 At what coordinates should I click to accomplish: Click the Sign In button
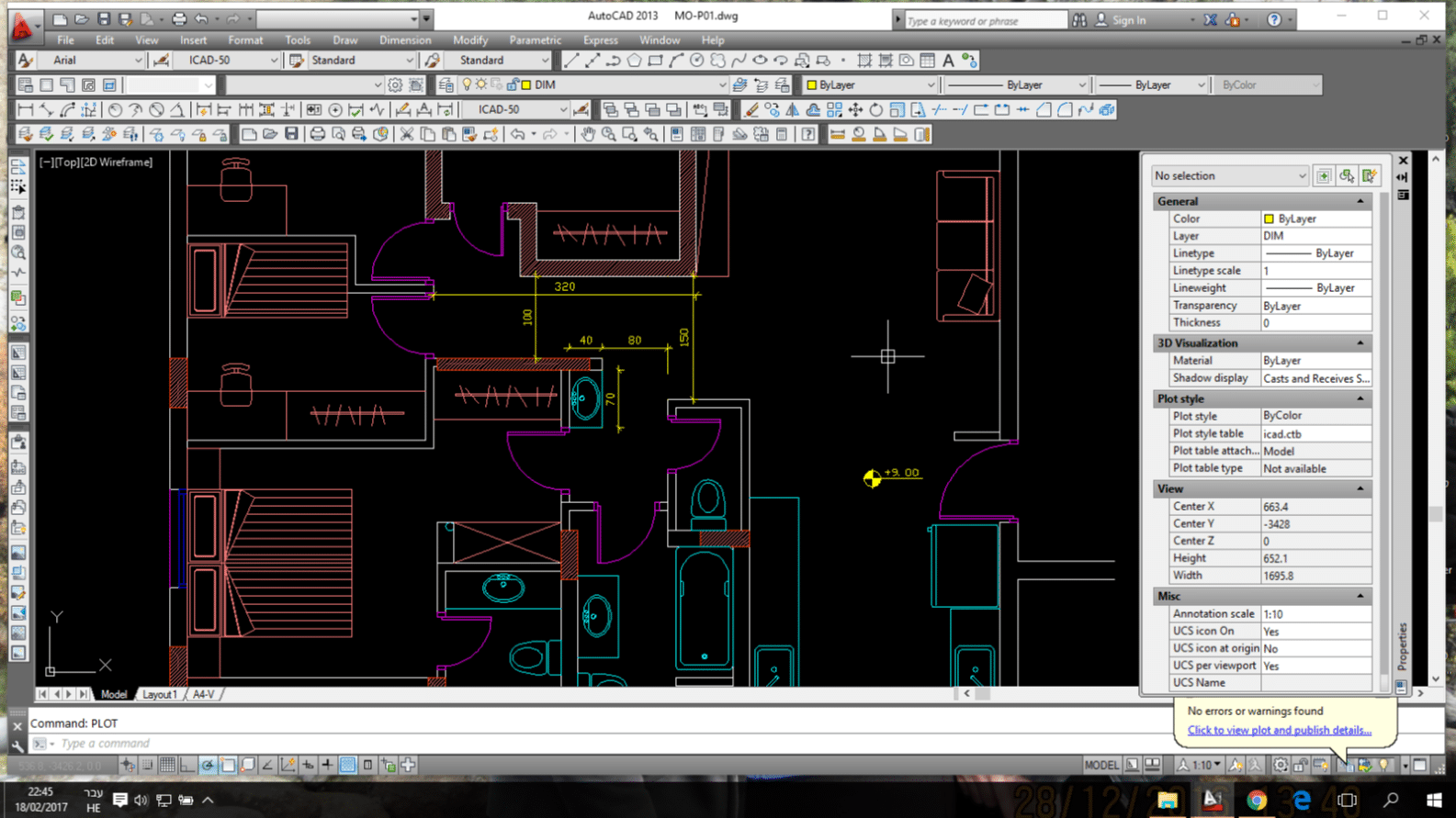pyautogui.click(x=1128, y=20)
